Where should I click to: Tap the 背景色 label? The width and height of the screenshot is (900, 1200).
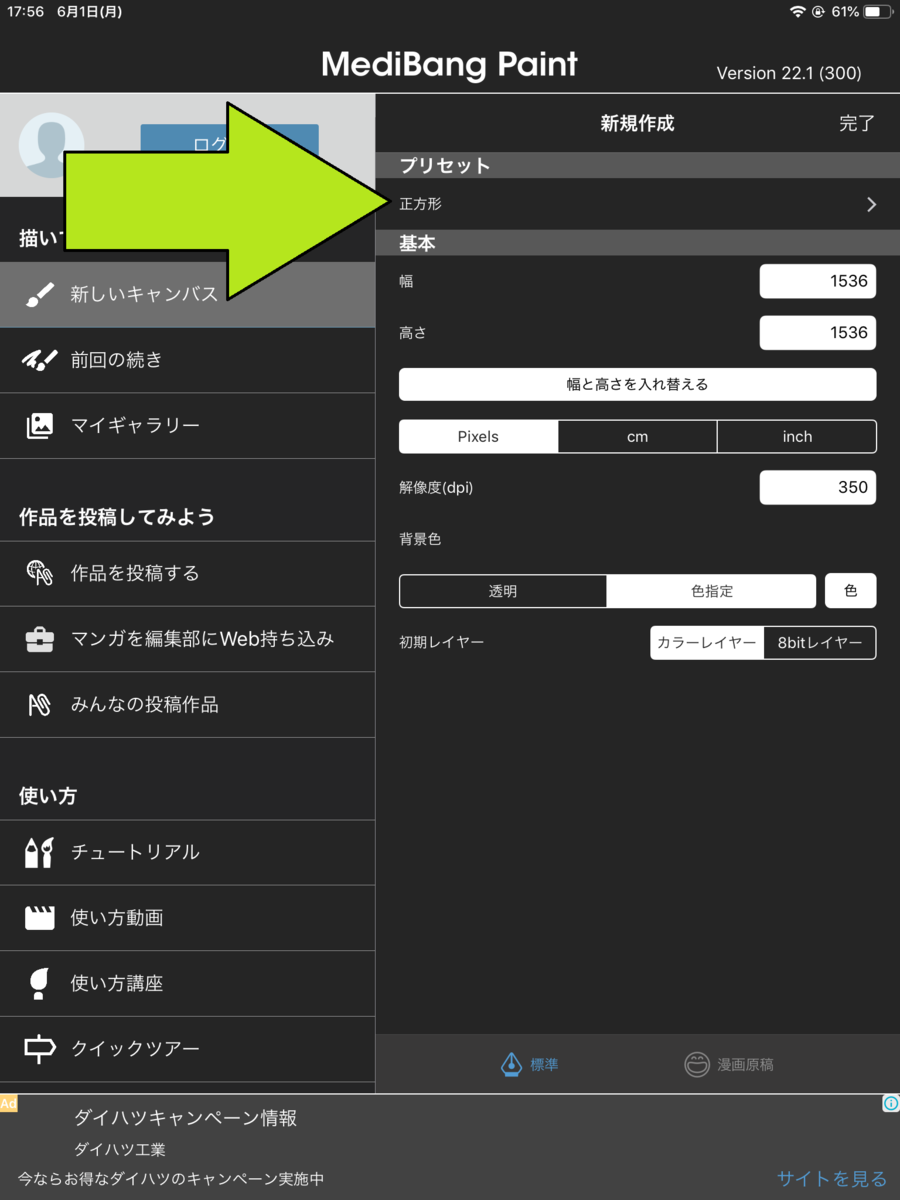coord(420,539)
